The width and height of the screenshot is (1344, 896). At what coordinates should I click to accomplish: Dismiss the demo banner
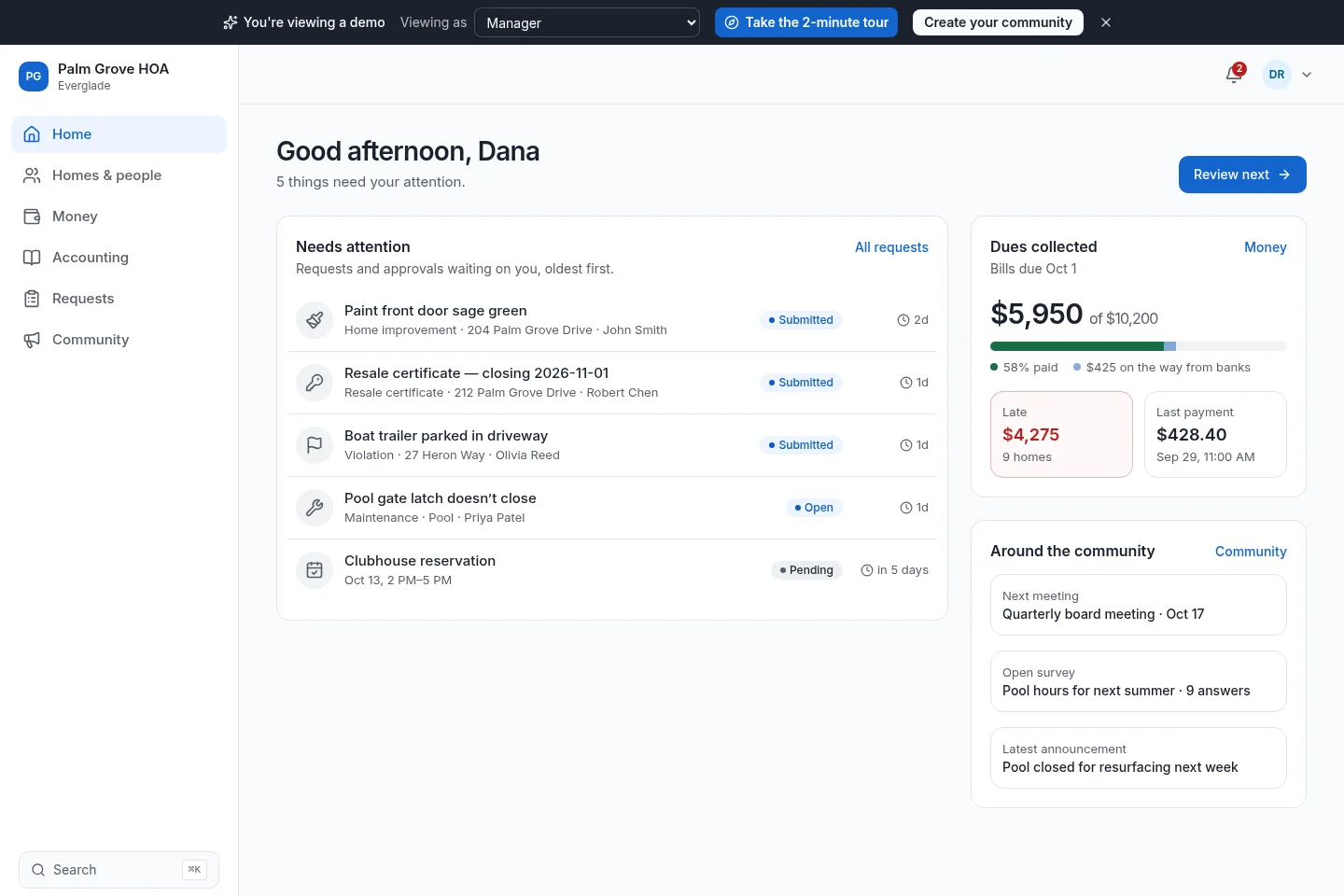(x=1106, y=22)
